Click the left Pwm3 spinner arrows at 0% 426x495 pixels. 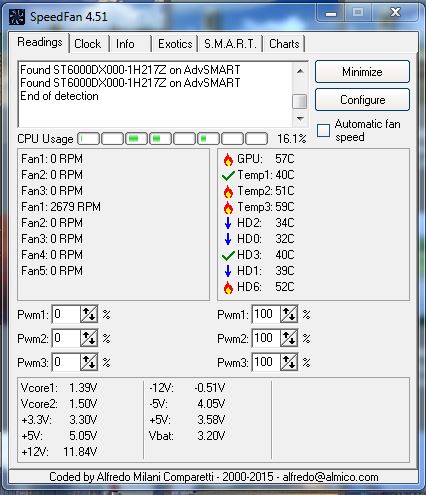pyautogui.click(x=89, y=362)
